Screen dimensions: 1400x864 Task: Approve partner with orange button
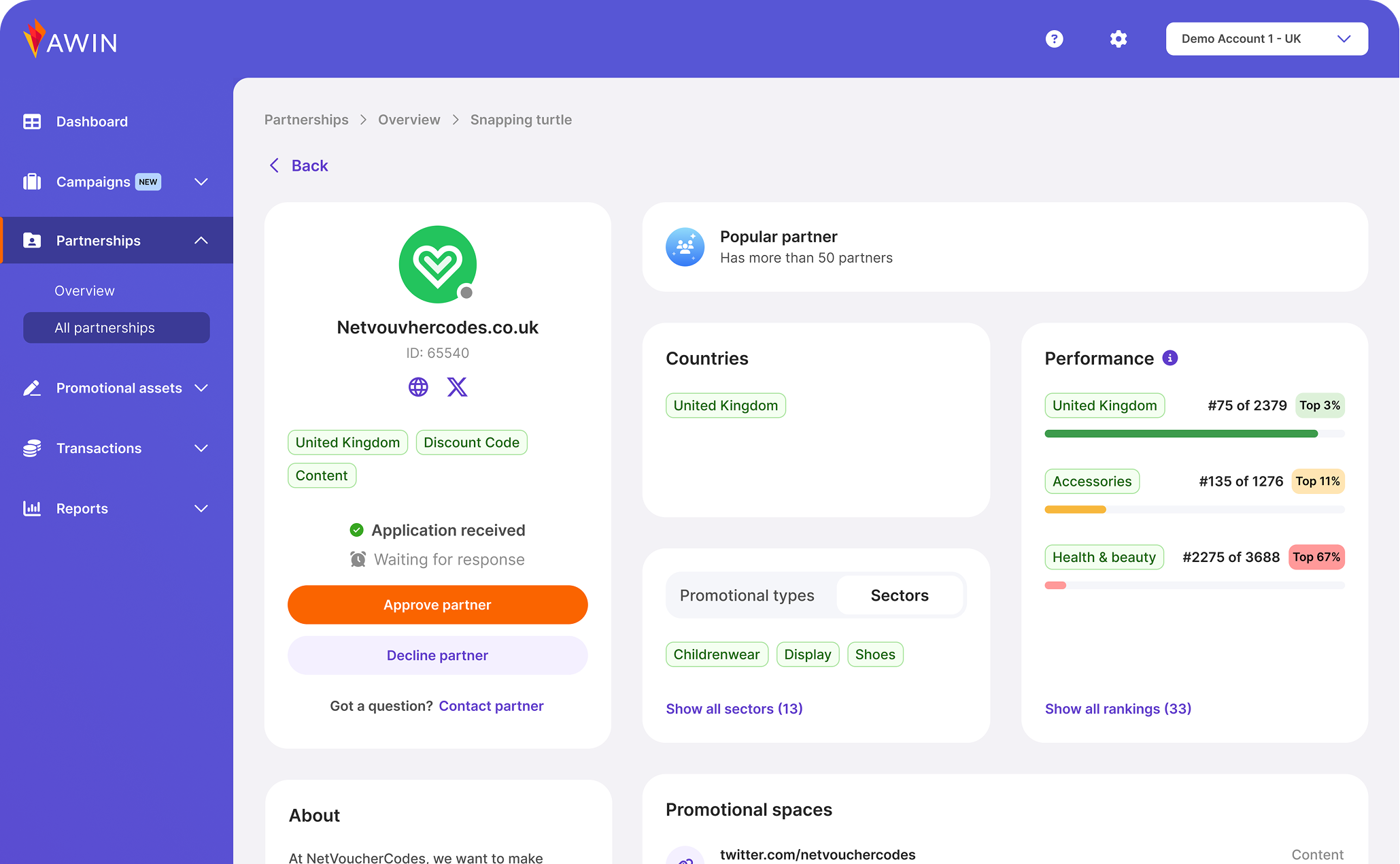pyautogui.click(x=437, y=605)
